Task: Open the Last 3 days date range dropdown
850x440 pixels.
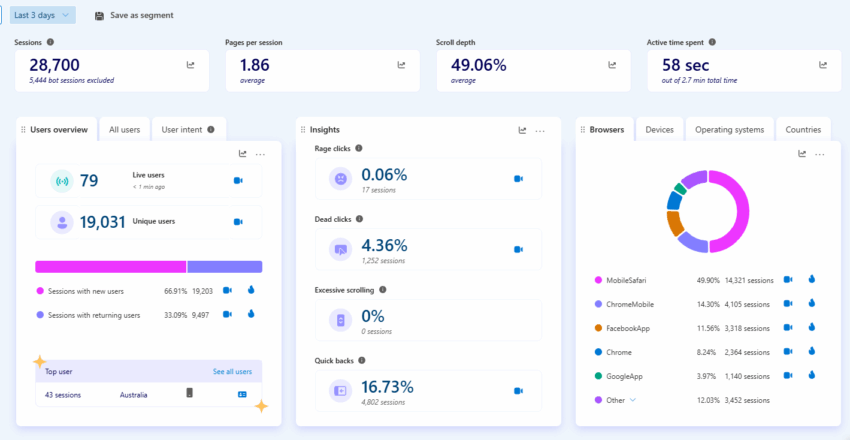Action: pyautogui.click(x=43, y=15)
